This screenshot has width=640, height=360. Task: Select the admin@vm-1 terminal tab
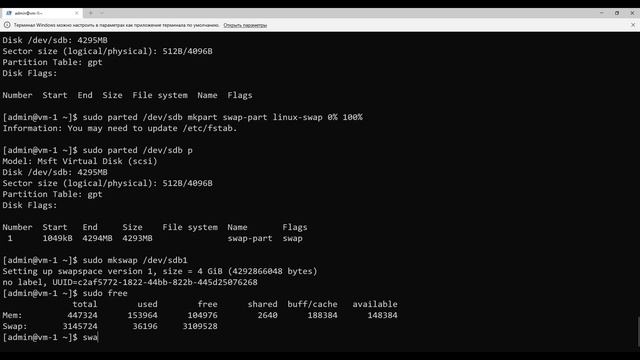(42, 13)
